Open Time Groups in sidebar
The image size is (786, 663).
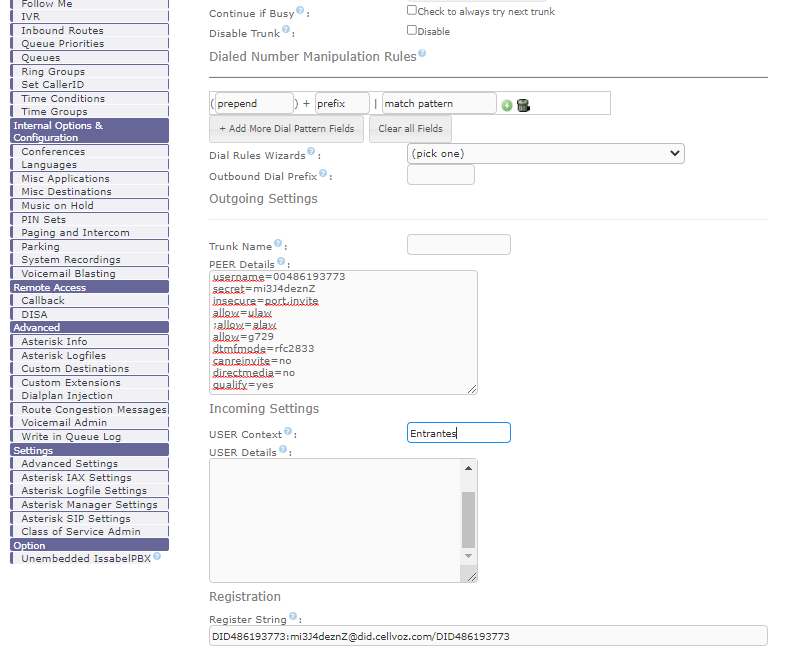click(54, 112)
